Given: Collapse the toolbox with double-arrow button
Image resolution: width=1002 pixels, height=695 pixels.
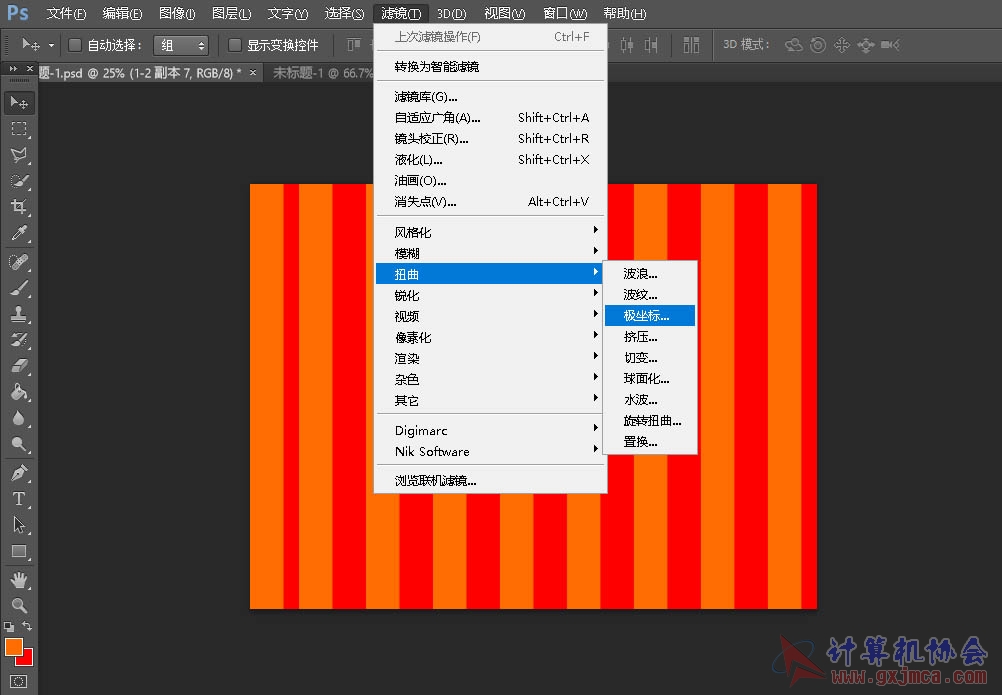Looking at the screenshot, I should tap(13, 68).
